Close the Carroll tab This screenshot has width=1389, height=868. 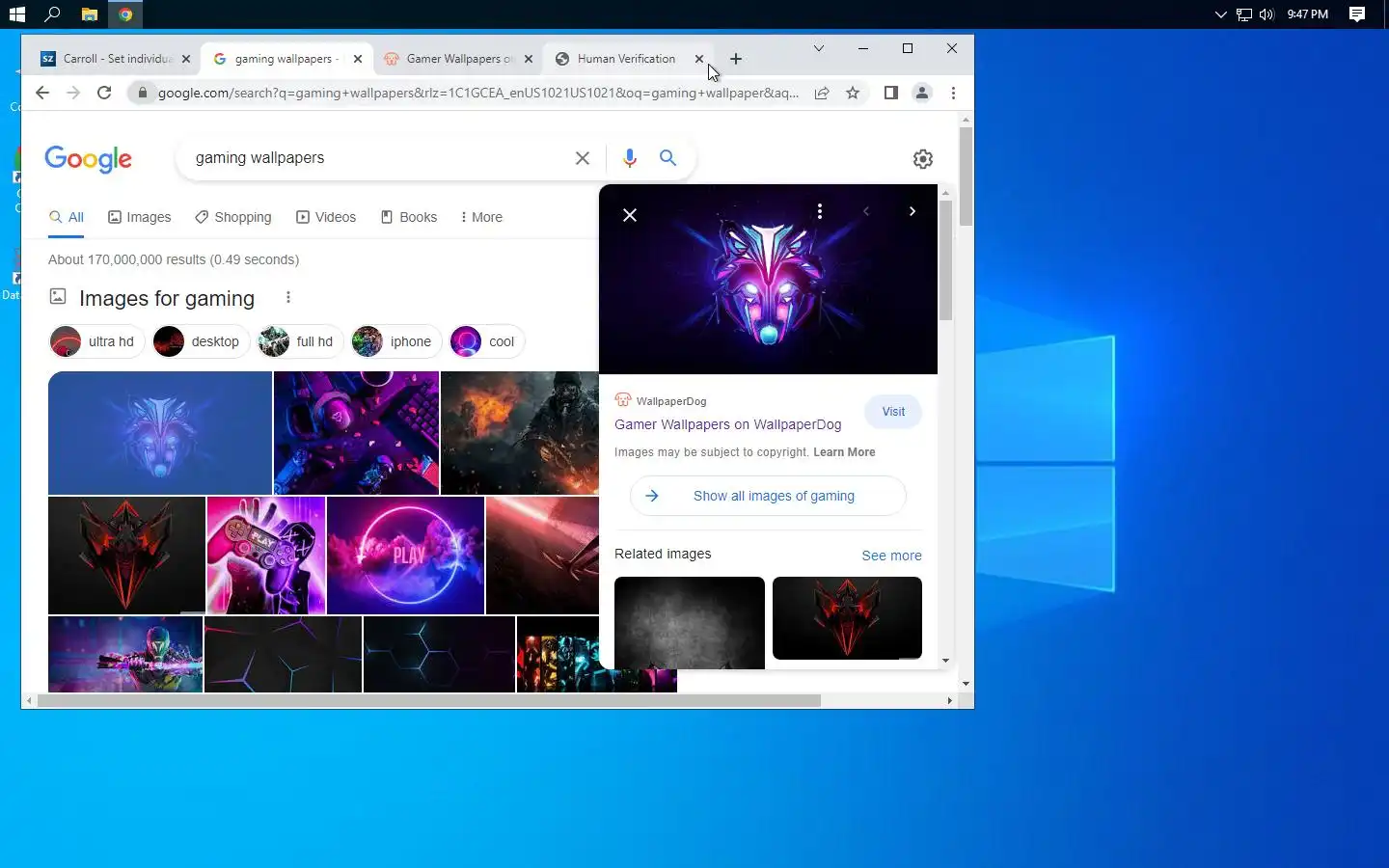[x=186, y=59]
